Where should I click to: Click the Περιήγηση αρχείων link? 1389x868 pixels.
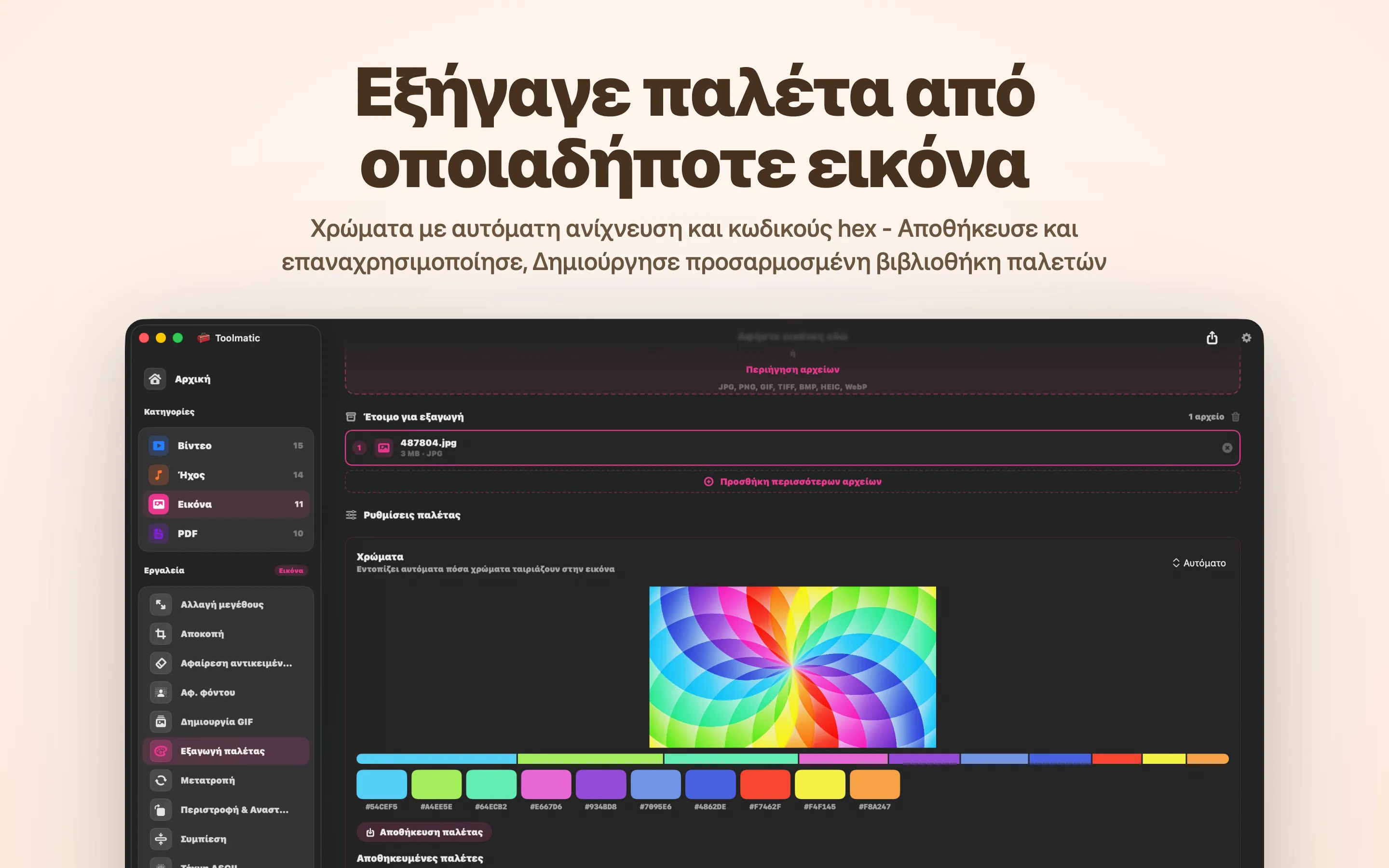(792, 370)
